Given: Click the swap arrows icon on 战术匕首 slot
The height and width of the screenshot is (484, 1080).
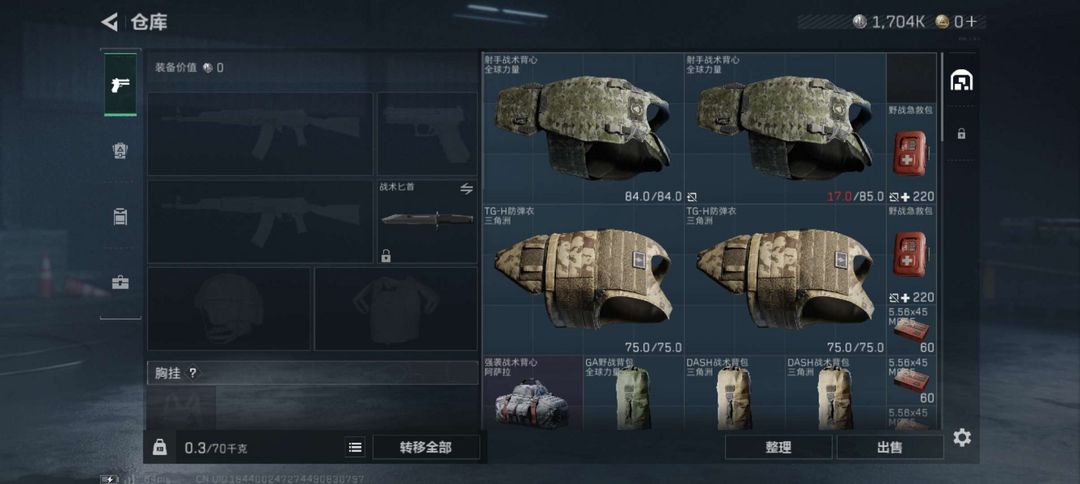Looking at the screenshot, I should (466, 189).
